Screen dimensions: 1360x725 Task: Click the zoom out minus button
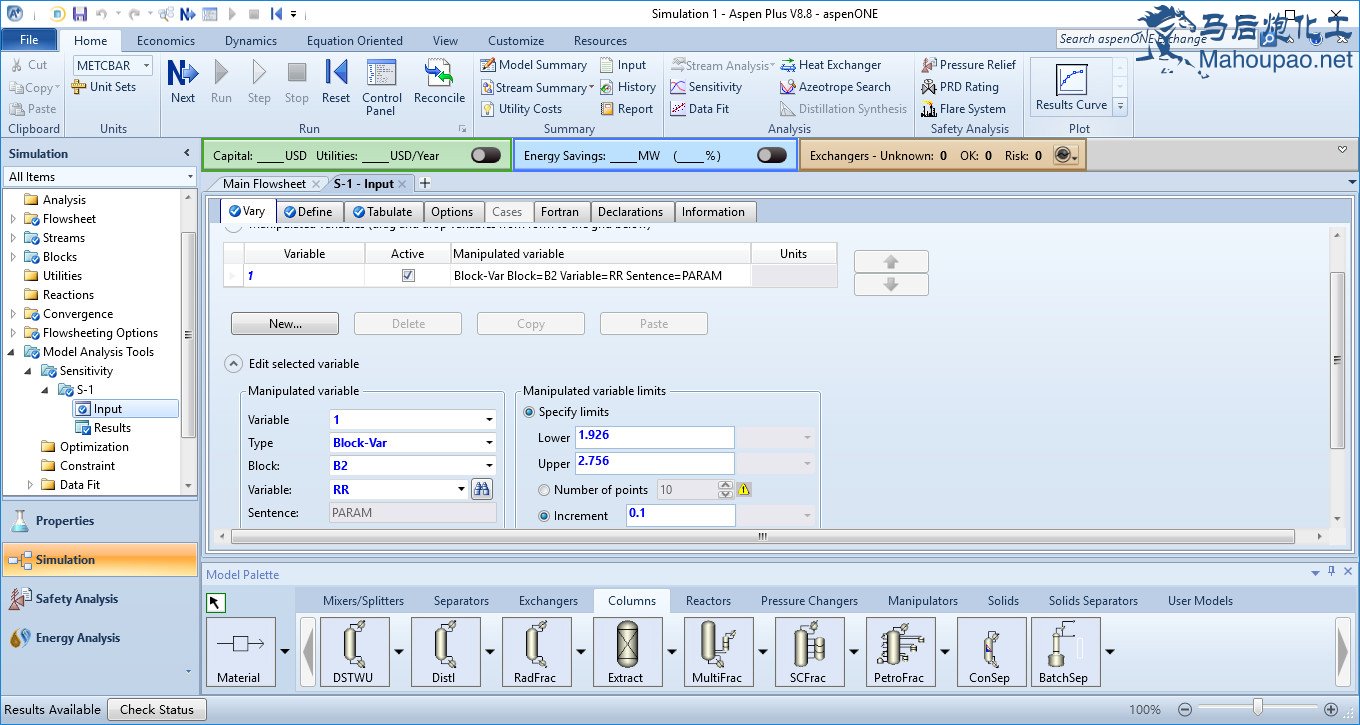1185,709
